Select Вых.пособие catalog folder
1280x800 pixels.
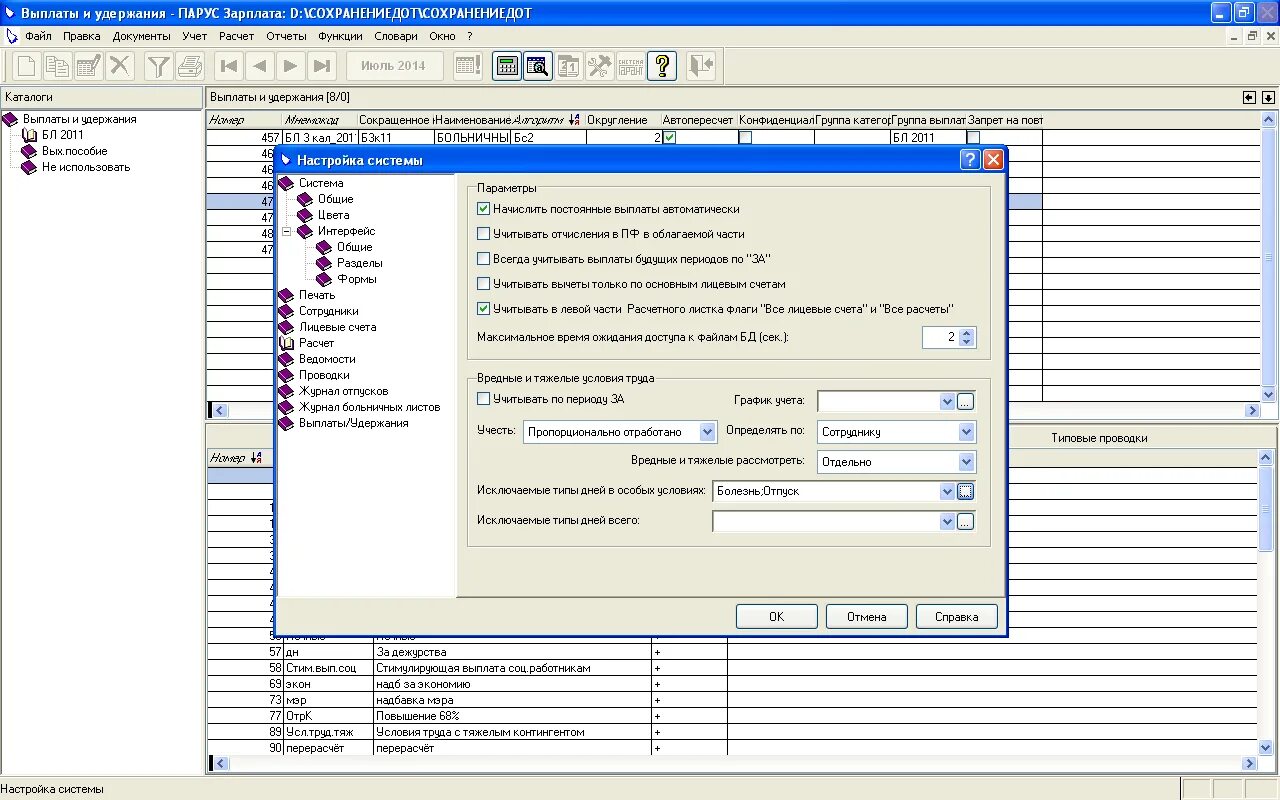click(x=74, y=151)
